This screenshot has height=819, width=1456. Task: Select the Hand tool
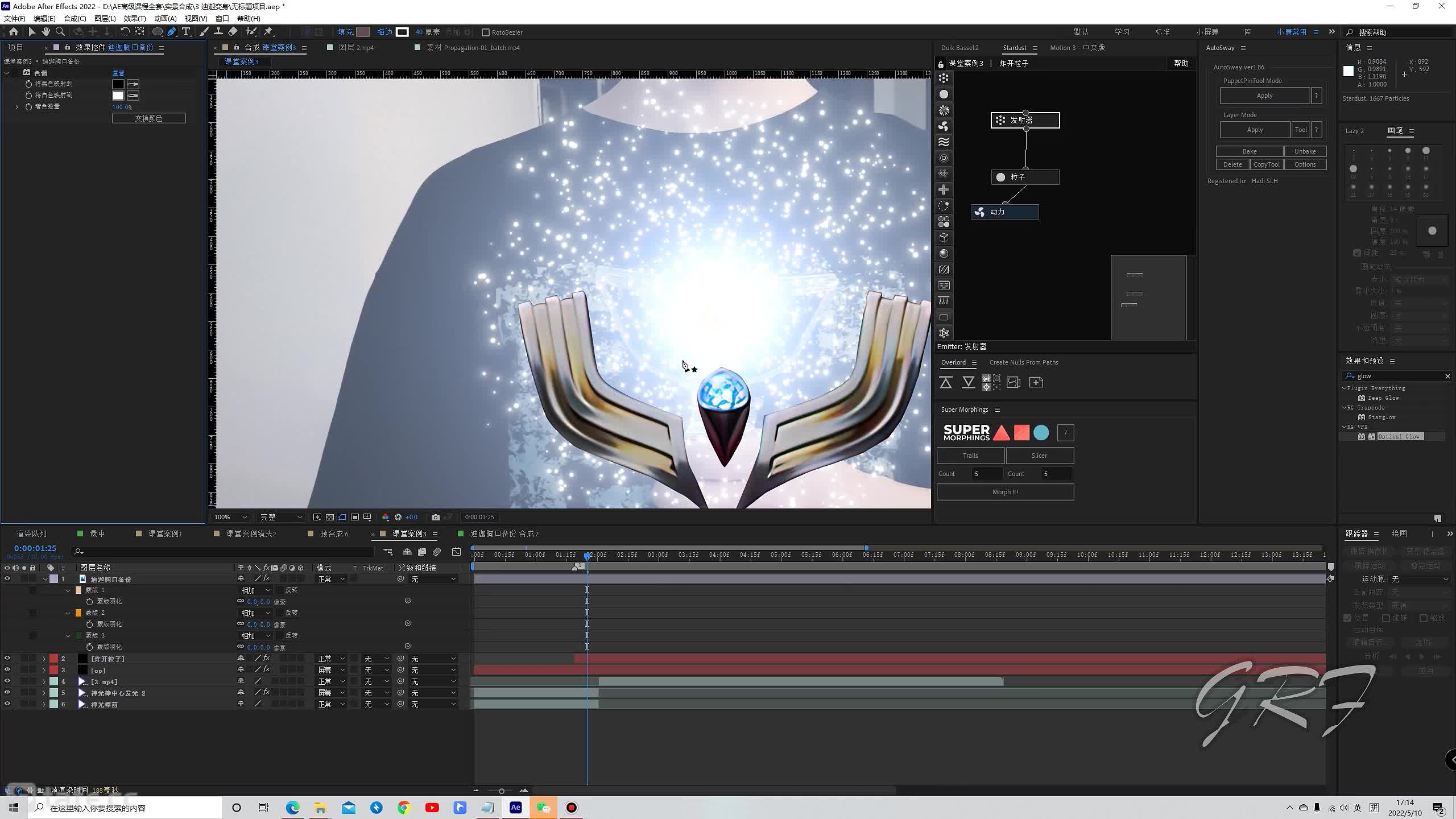45,32
